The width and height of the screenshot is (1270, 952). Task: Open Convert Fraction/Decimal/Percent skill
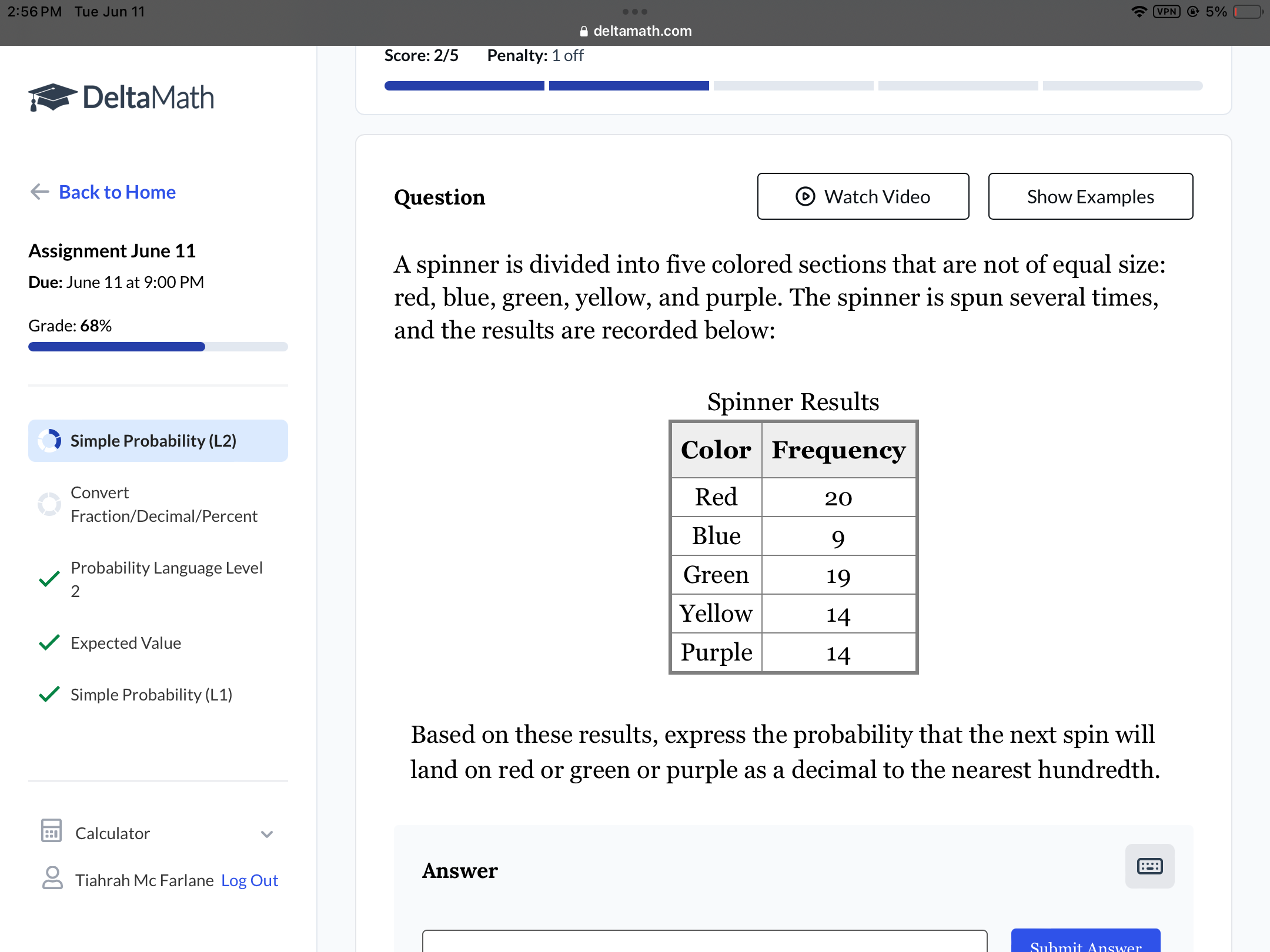tap(163, 504)
